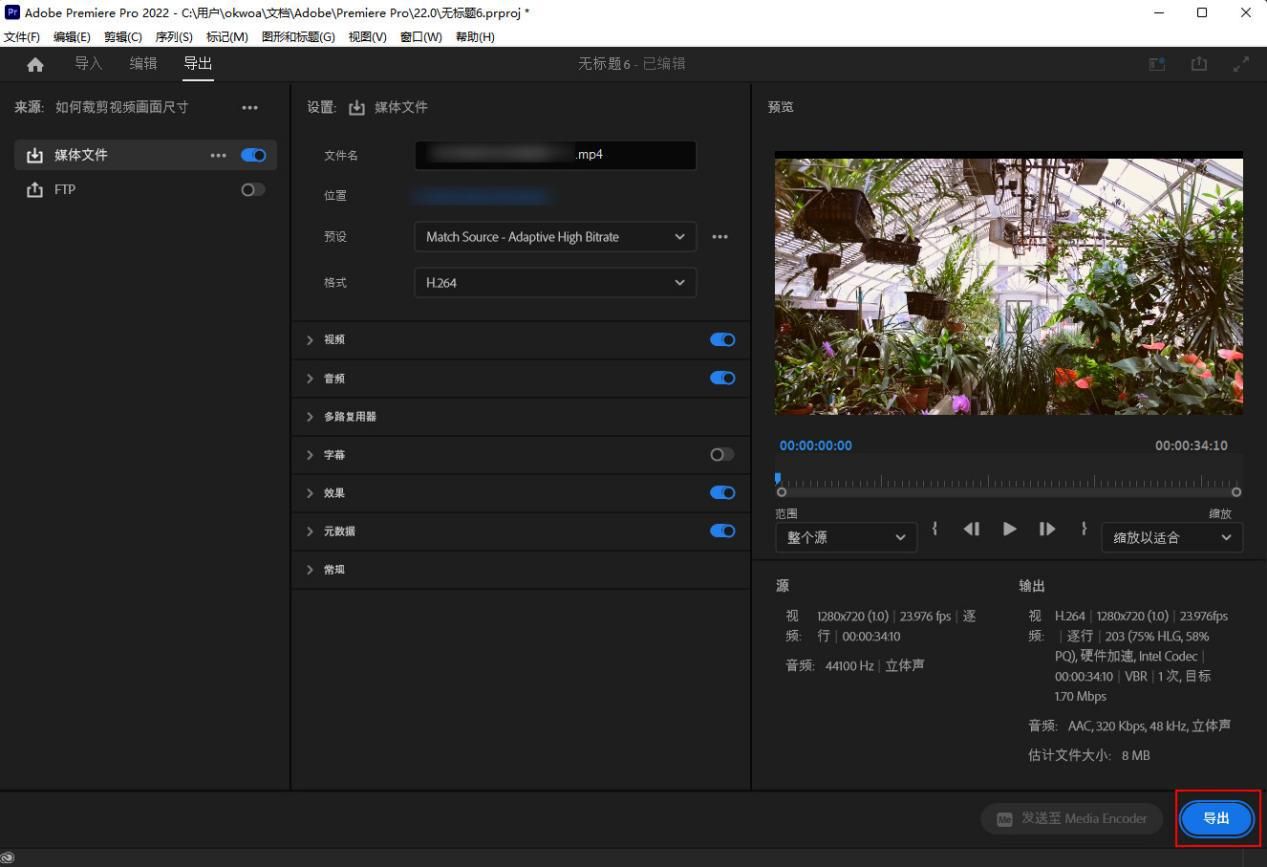
Task: Step back one frame in preview
Action: pos(971,529)
